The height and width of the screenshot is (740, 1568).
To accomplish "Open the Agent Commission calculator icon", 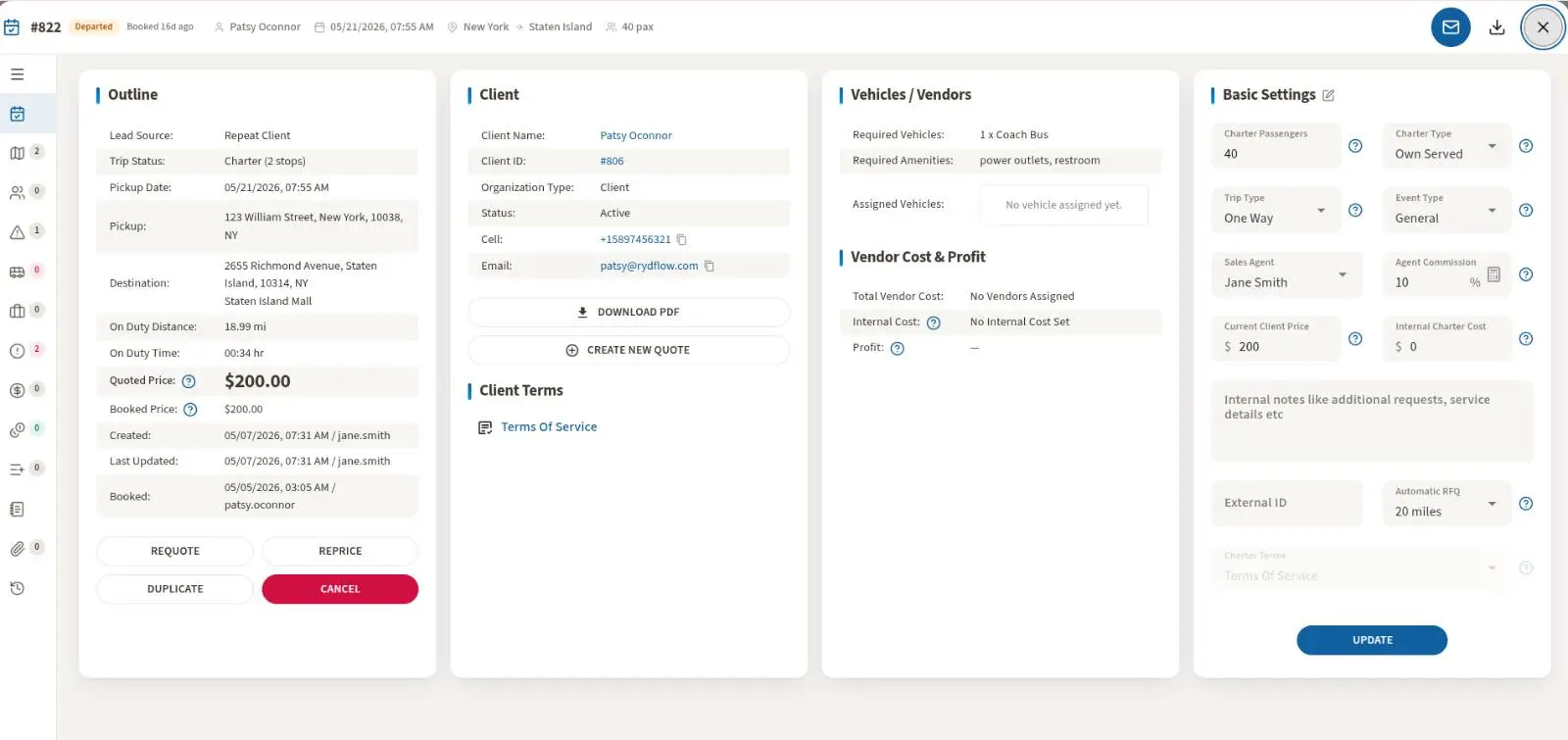I will pyautogui.click(x=1494, y=274).
